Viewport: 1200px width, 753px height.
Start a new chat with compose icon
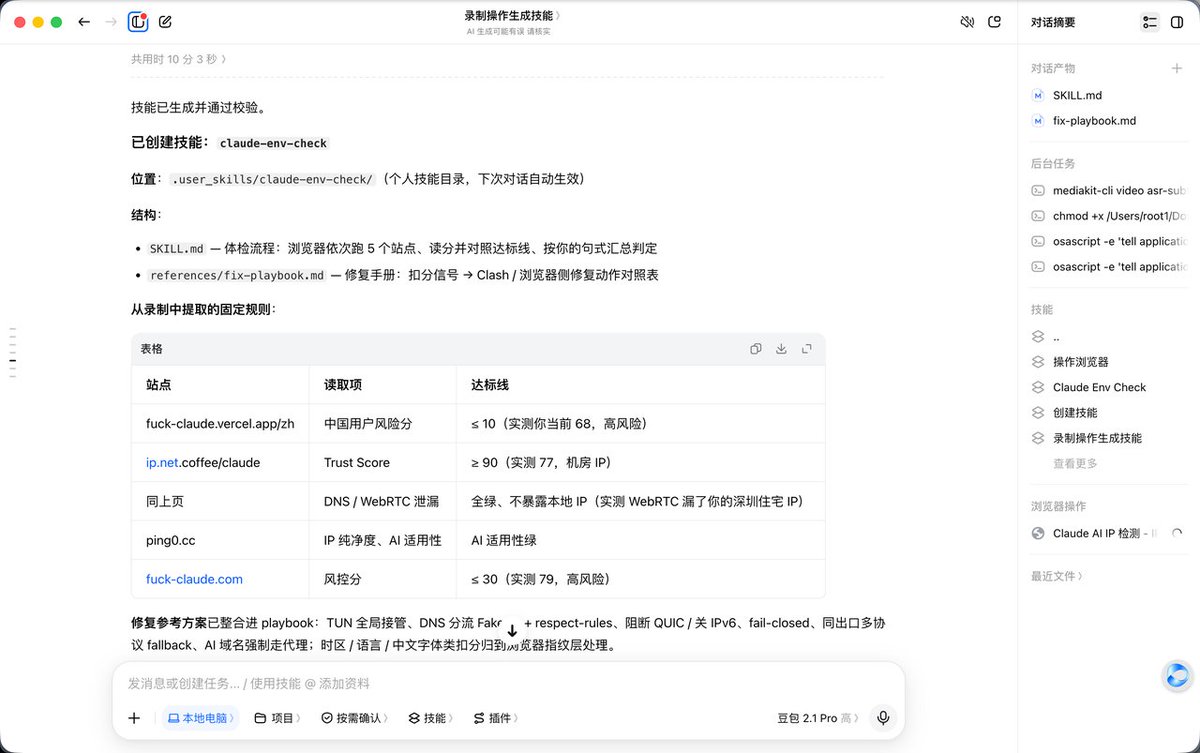pyautogui.click(x=165, y=21)
